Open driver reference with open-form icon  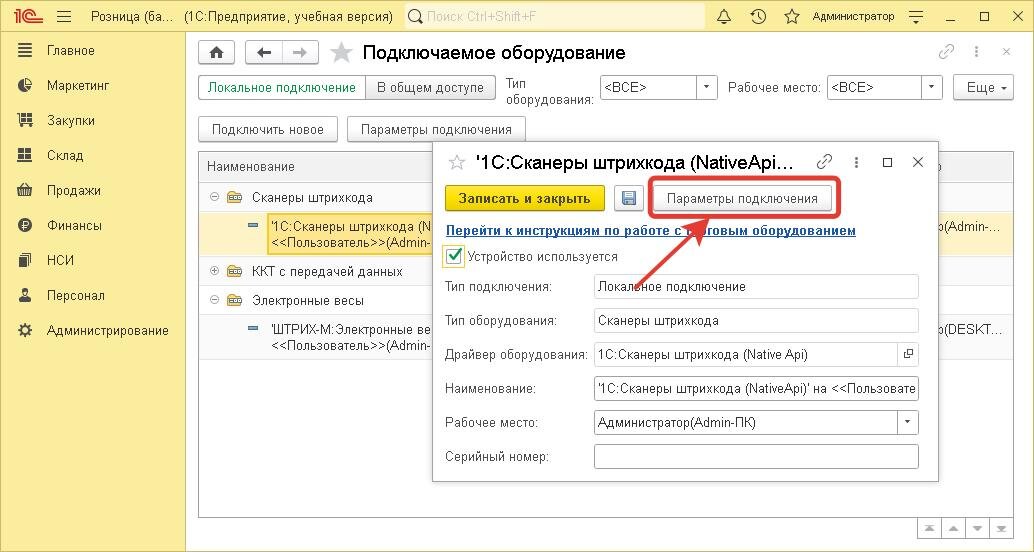[x=908, y=354]
